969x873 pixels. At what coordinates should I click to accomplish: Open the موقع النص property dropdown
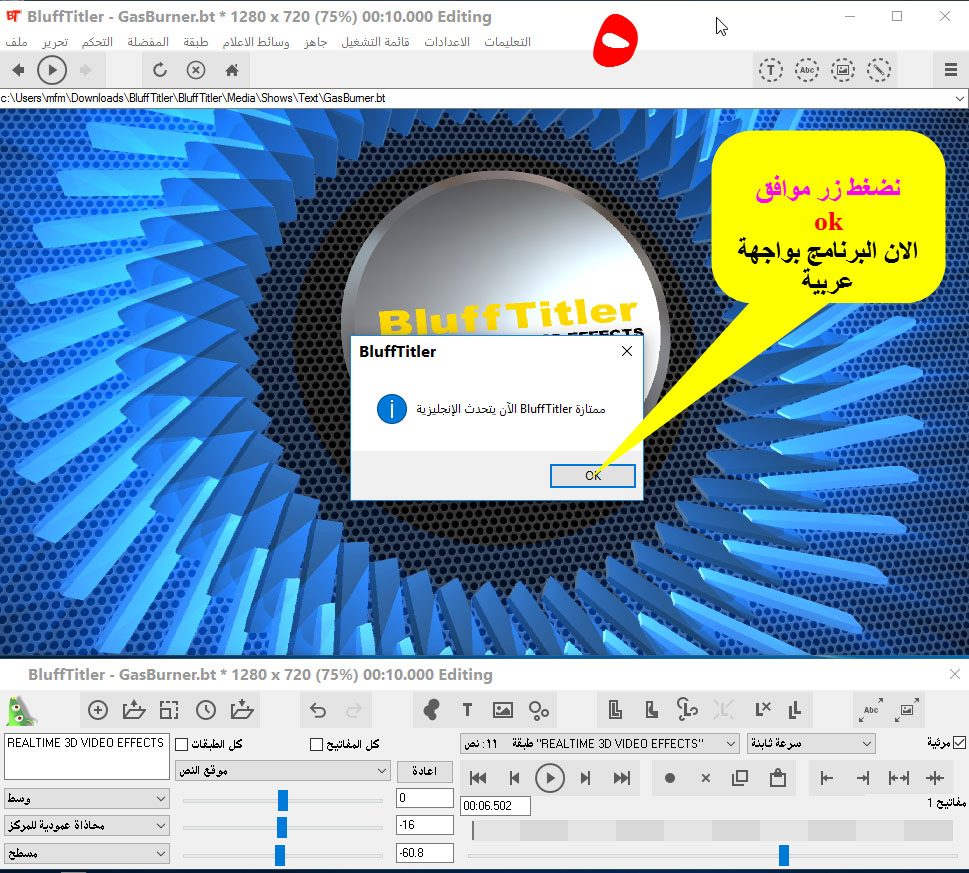click(282, 771)
